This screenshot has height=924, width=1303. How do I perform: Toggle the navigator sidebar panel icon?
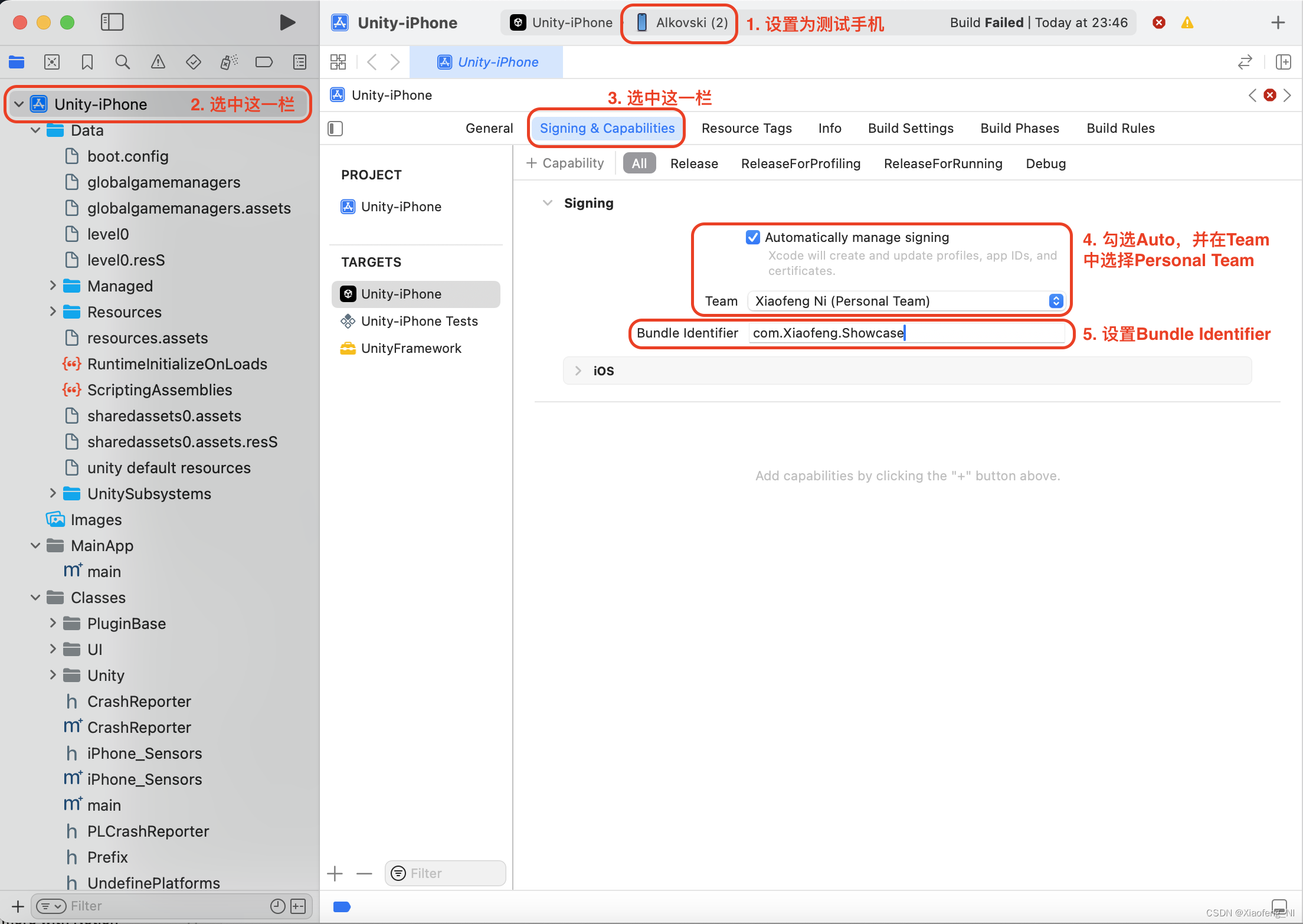click(112, 22)
